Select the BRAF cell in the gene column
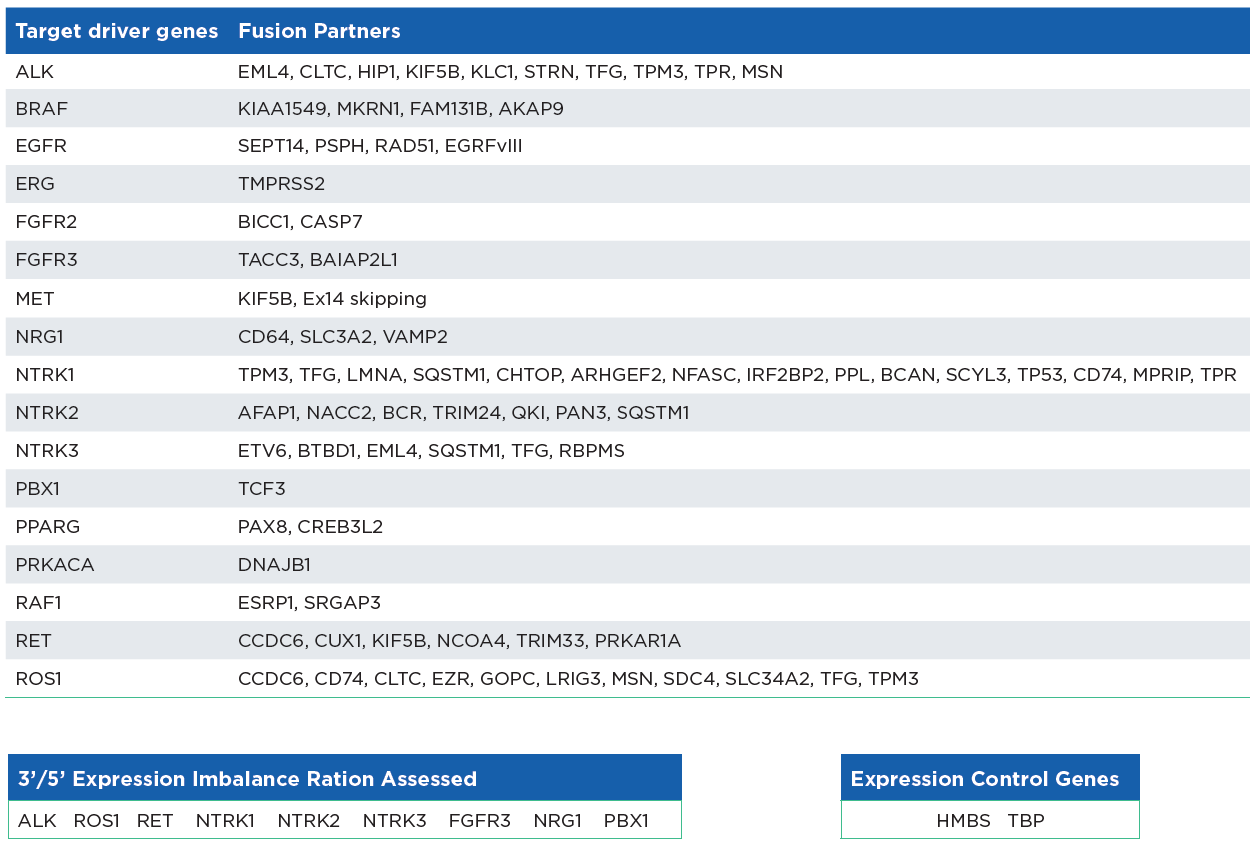The height and width of the screenshot is (841, 1257). coord(42,108)
